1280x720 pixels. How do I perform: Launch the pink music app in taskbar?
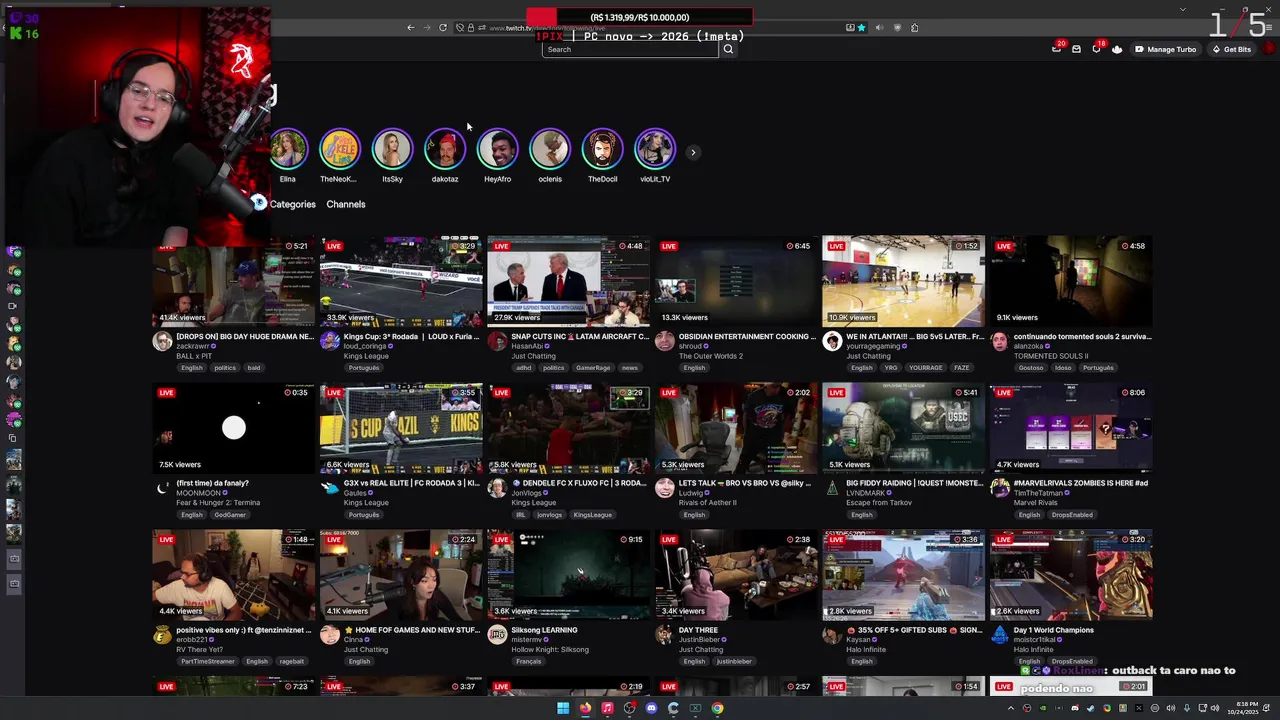(x=607, y=708)
